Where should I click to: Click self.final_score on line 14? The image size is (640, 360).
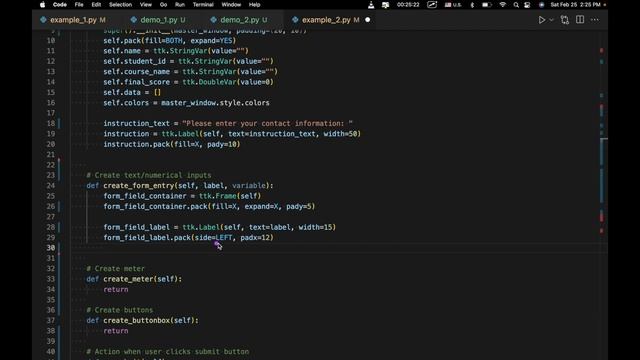[137, 82]
